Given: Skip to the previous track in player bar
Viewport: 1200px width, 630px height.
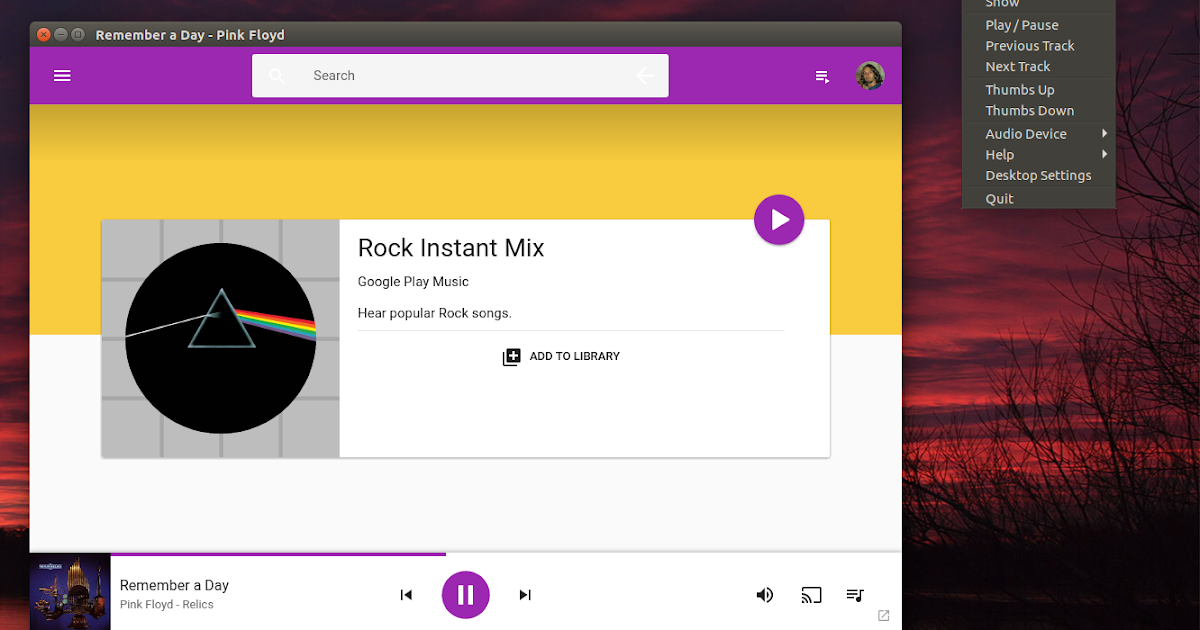Looking at the screenshot, I should [x=406, y=595].
